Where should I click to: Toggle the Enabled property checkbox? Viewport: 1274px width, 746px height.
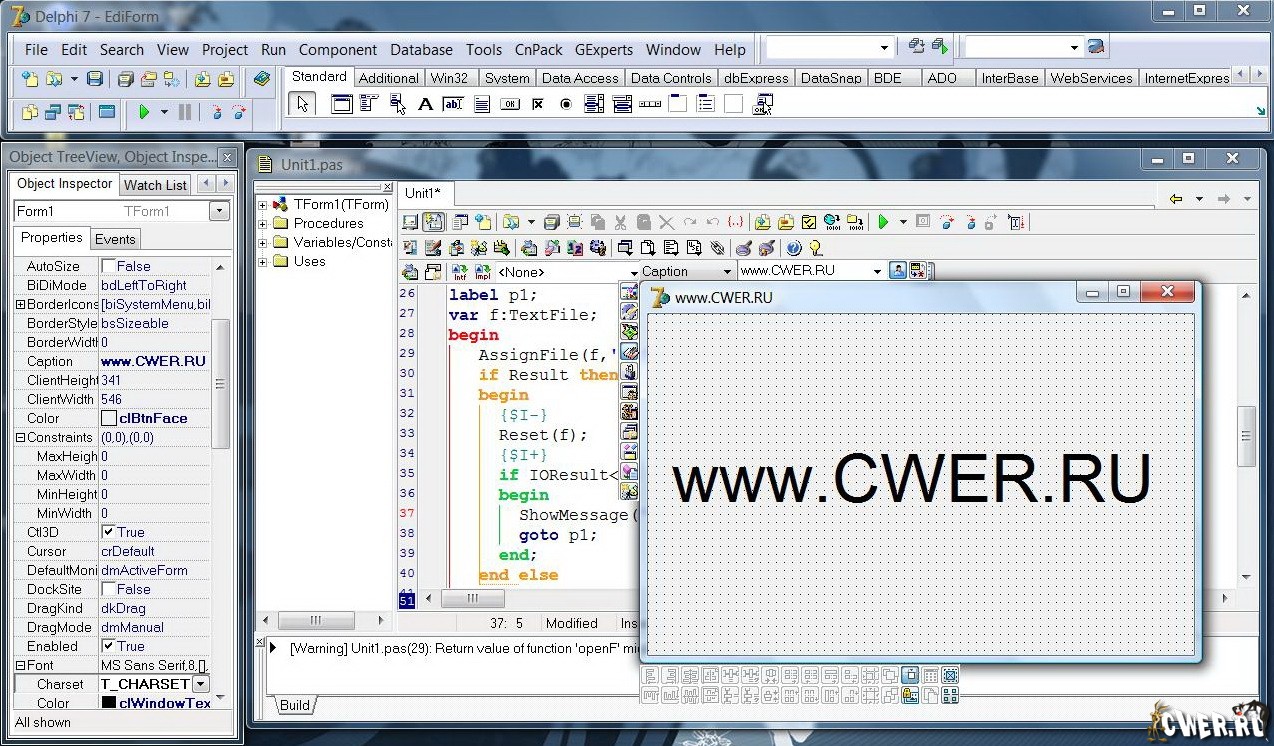click(x=108, y=646)
